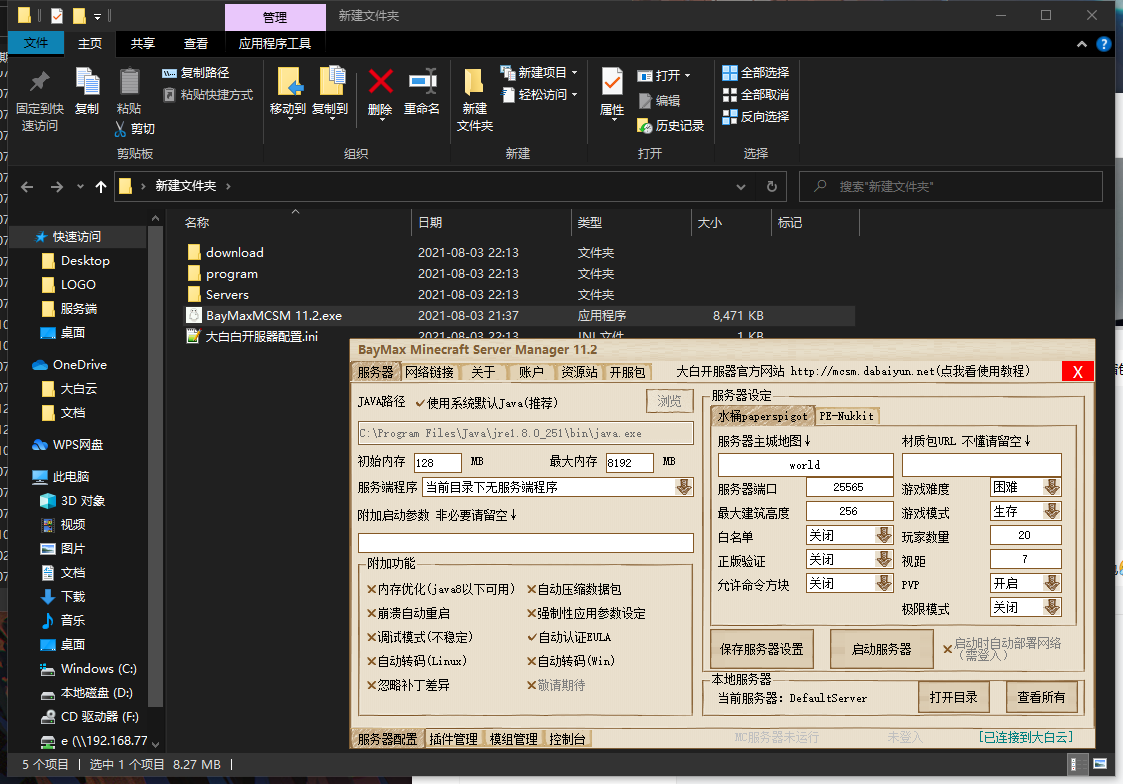Open the hardcore mode dropdown

point(1051,608)
